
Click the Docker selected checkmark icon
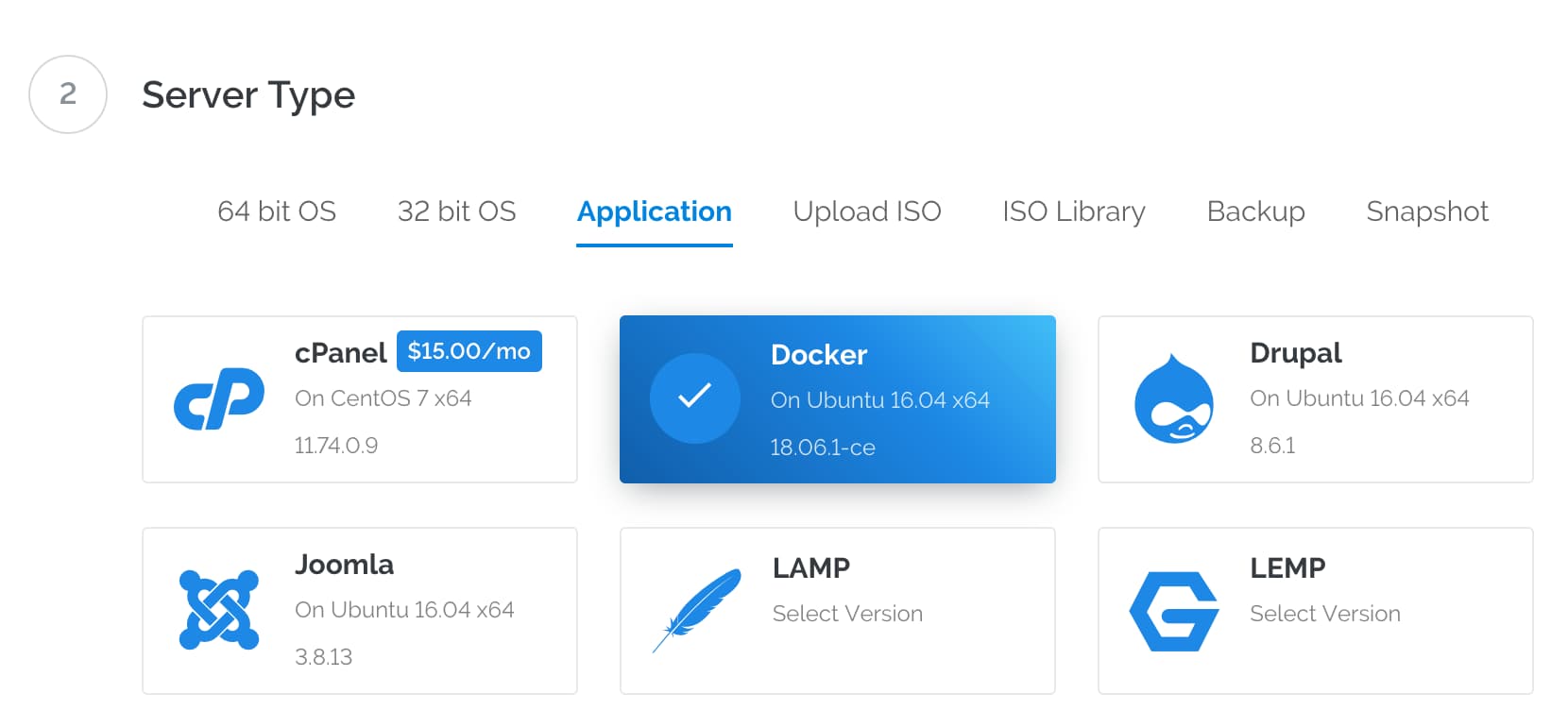694,398
